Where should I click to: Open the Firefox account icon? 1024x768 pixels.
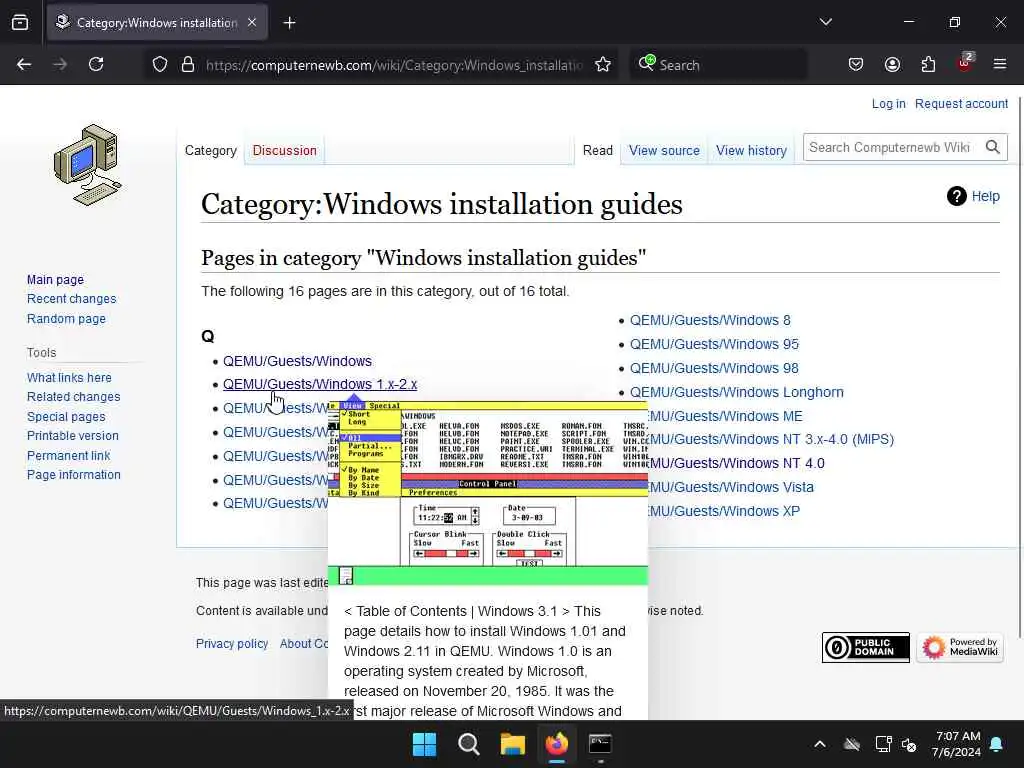tap(892, 64)
